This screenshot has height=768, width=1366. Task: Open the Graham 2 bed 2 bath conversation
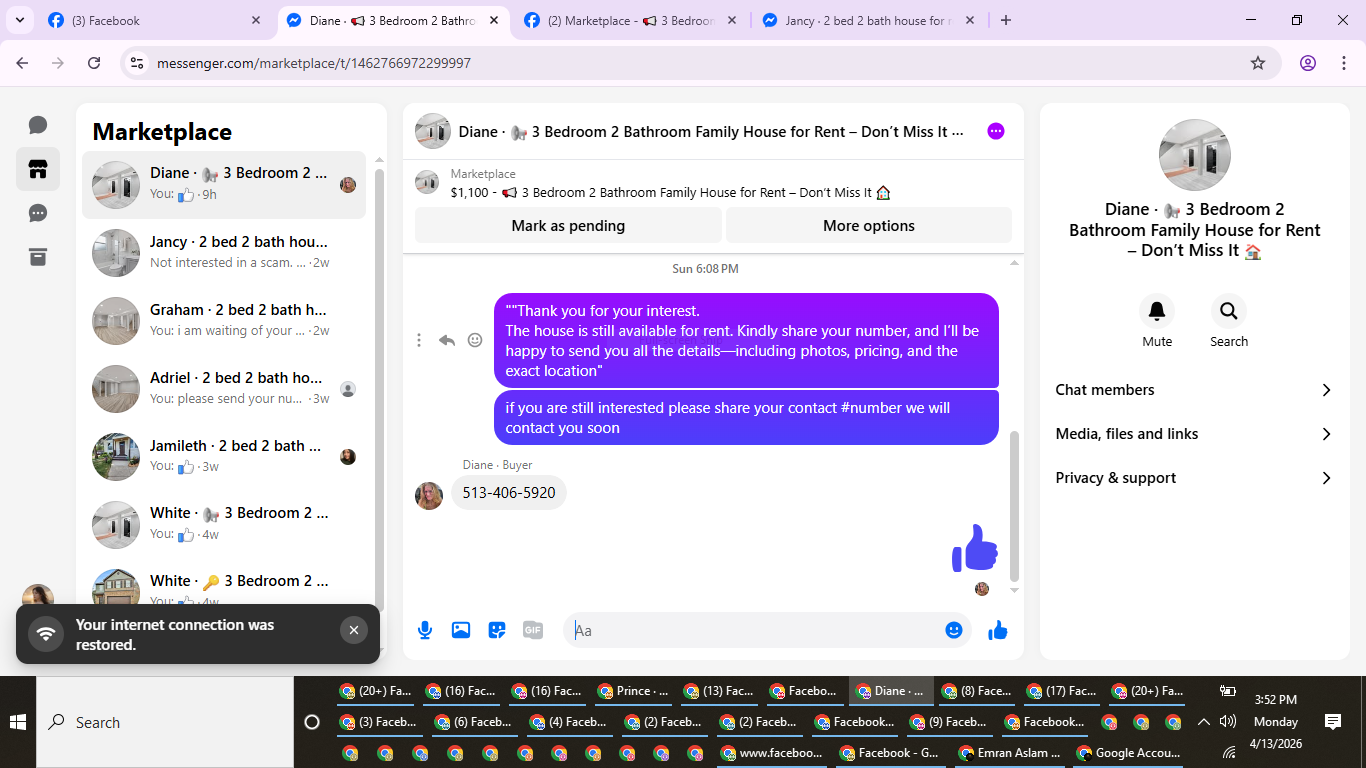point(224,320)
